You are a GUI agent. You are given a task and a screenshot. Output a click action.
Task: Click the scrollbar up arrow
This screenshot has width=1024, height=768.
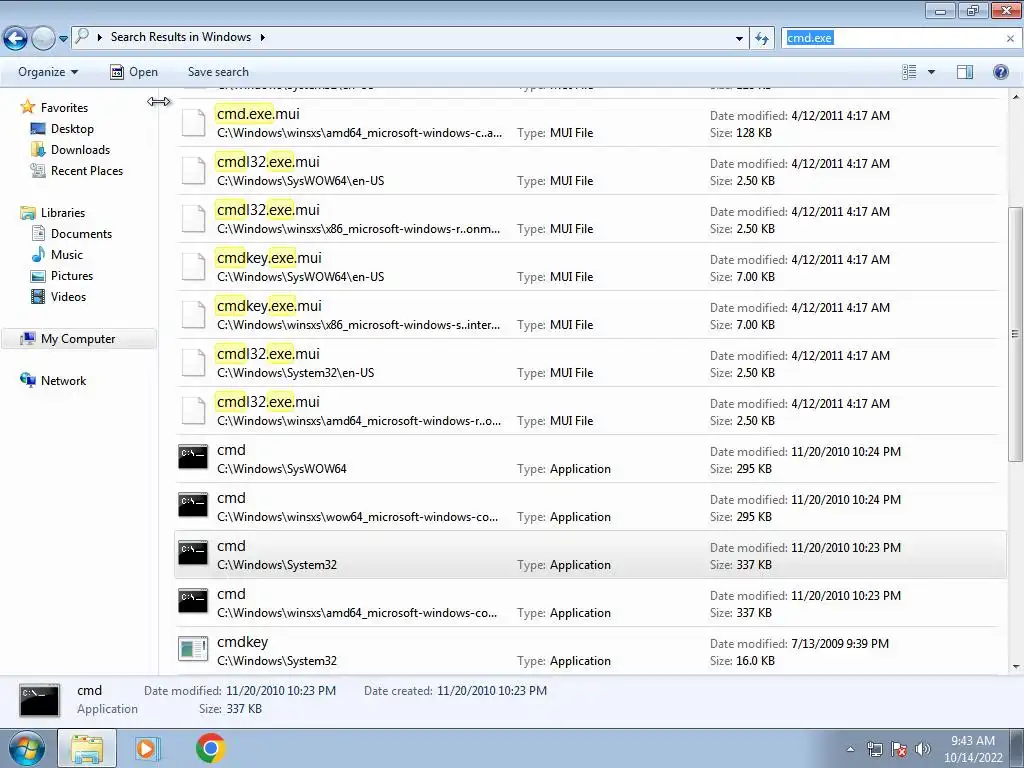[x=1016, y=97]
